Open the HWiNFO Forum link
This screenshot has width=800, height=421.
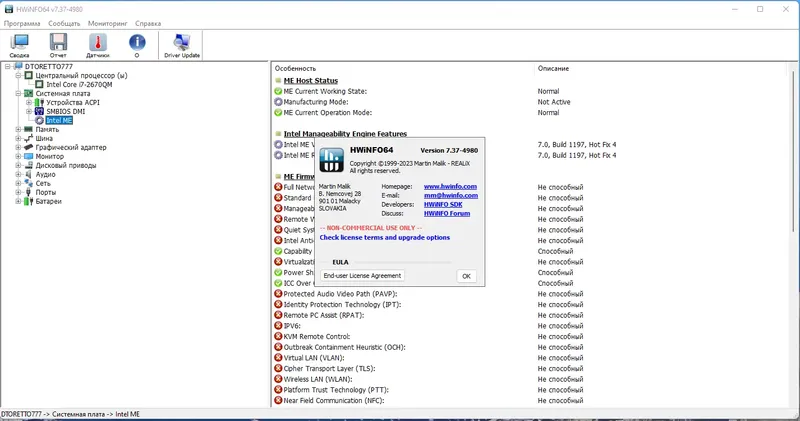[x=446, y=213]
